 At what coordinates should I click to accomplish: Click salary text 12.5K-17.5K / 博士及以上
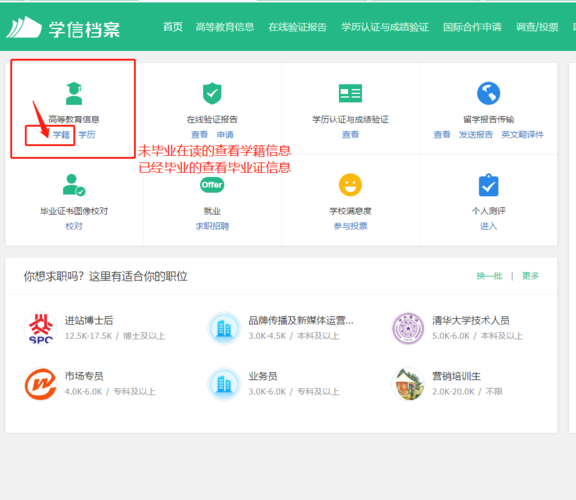115,336
